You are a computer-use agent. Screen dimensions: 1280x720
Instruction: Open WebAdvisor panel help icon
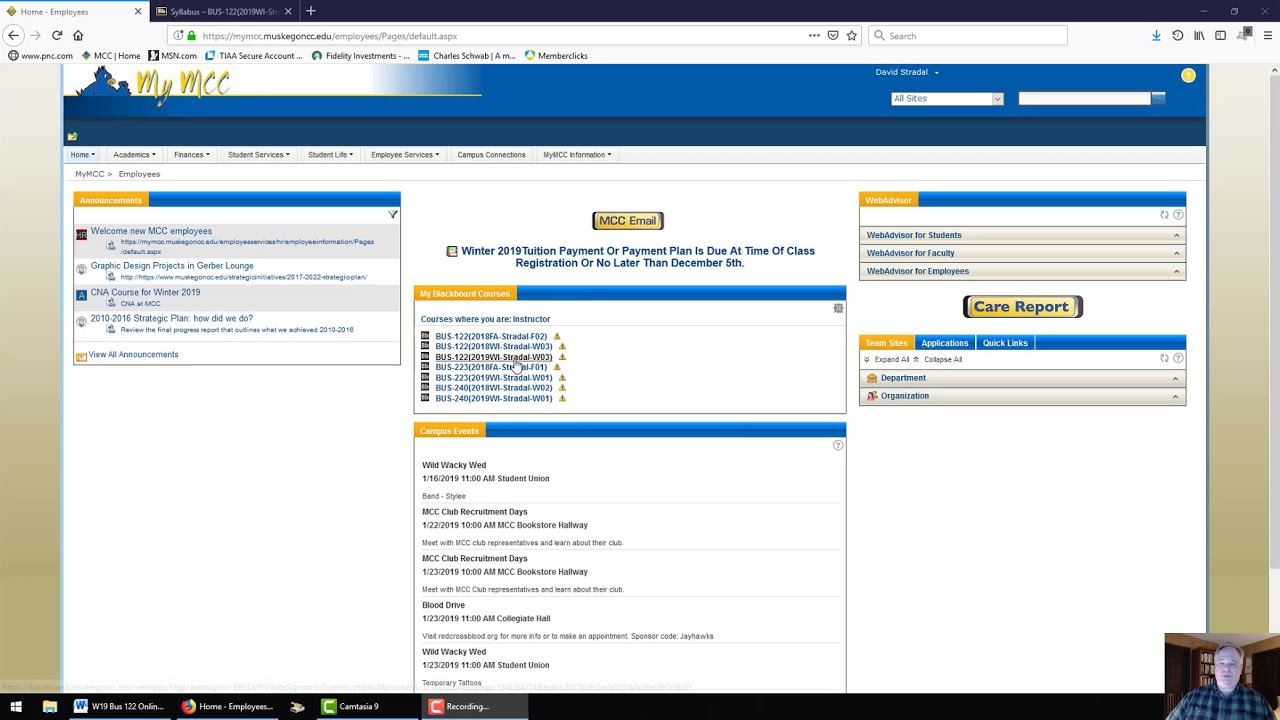coord(1178,215)
